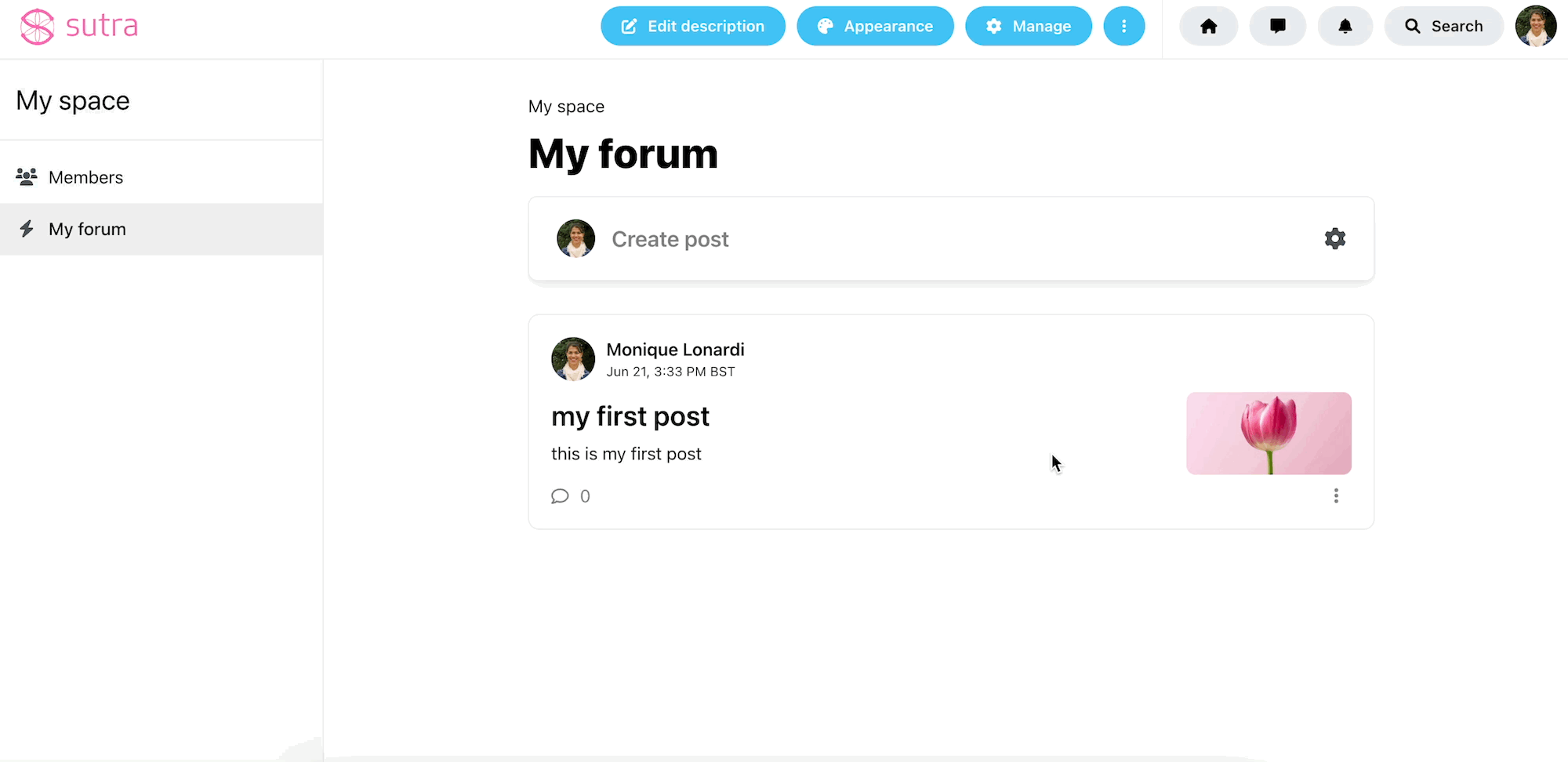The image size is (1568, 762).
Task: Click the Edit description button
Action: 692,27
